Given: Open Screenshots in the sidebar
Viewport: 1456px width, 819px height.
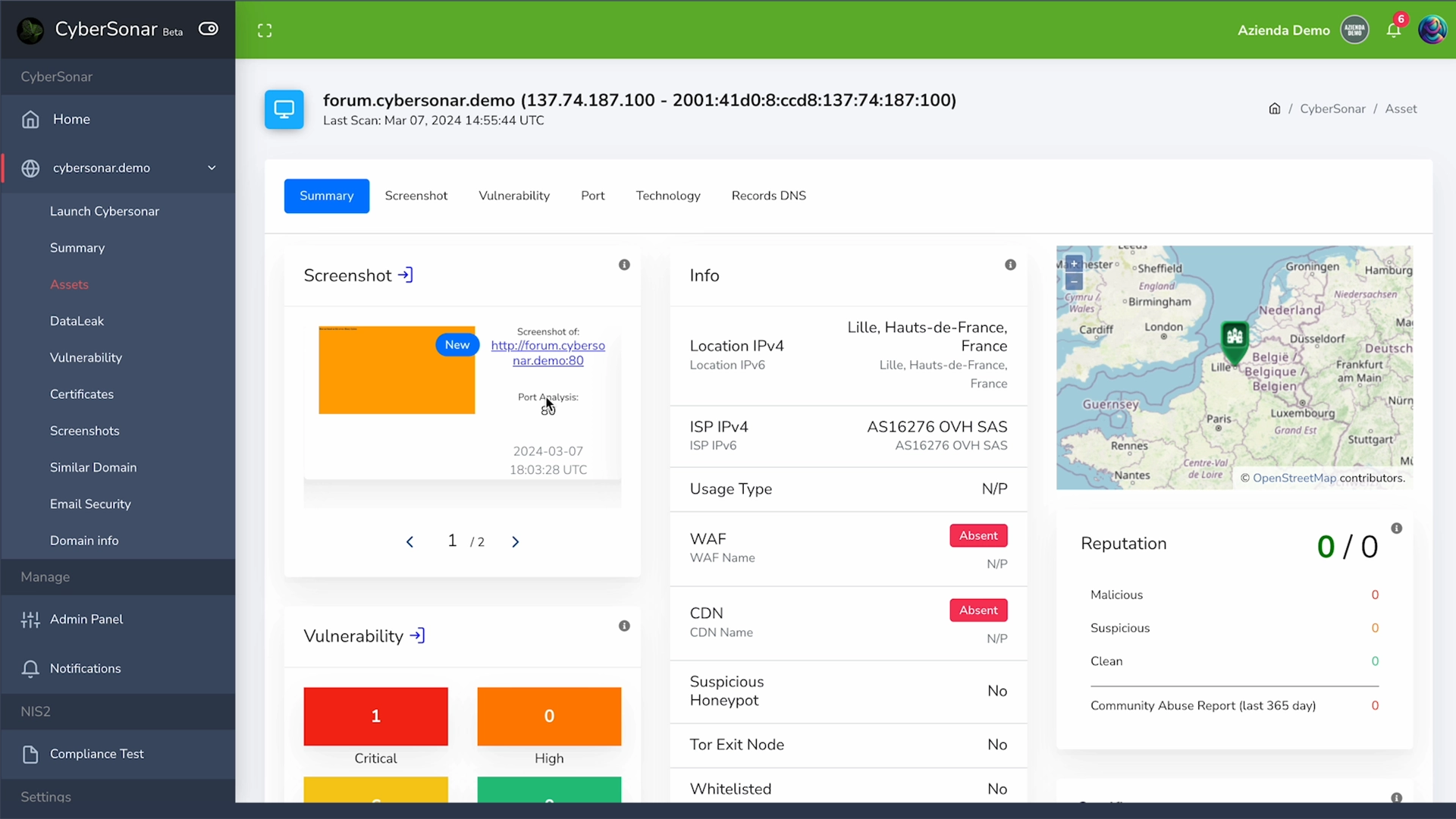Looking at the screenshot, I should [x=85, y=431].
